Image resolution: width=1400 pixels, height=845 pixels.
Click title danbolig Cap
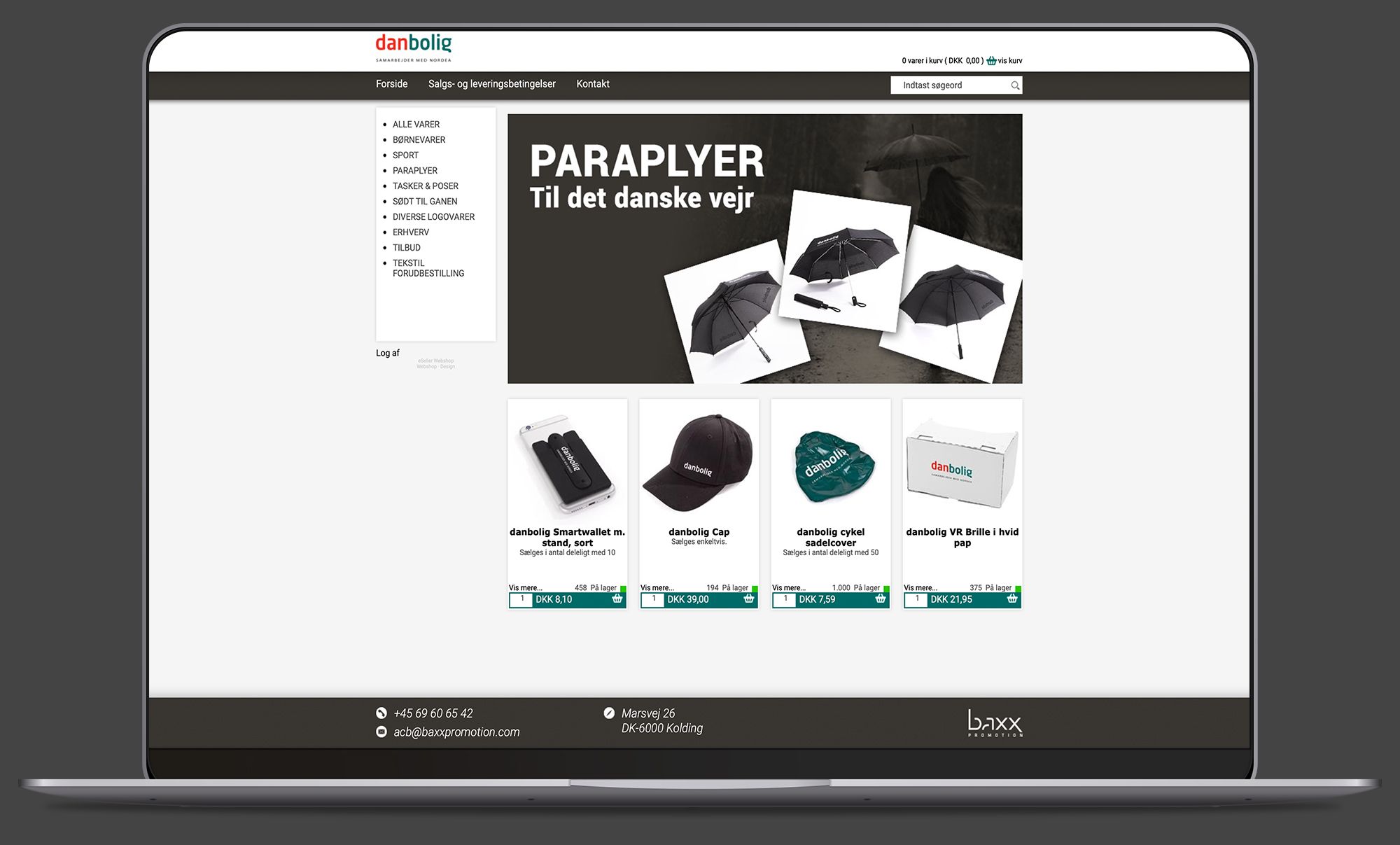point(699,532)
